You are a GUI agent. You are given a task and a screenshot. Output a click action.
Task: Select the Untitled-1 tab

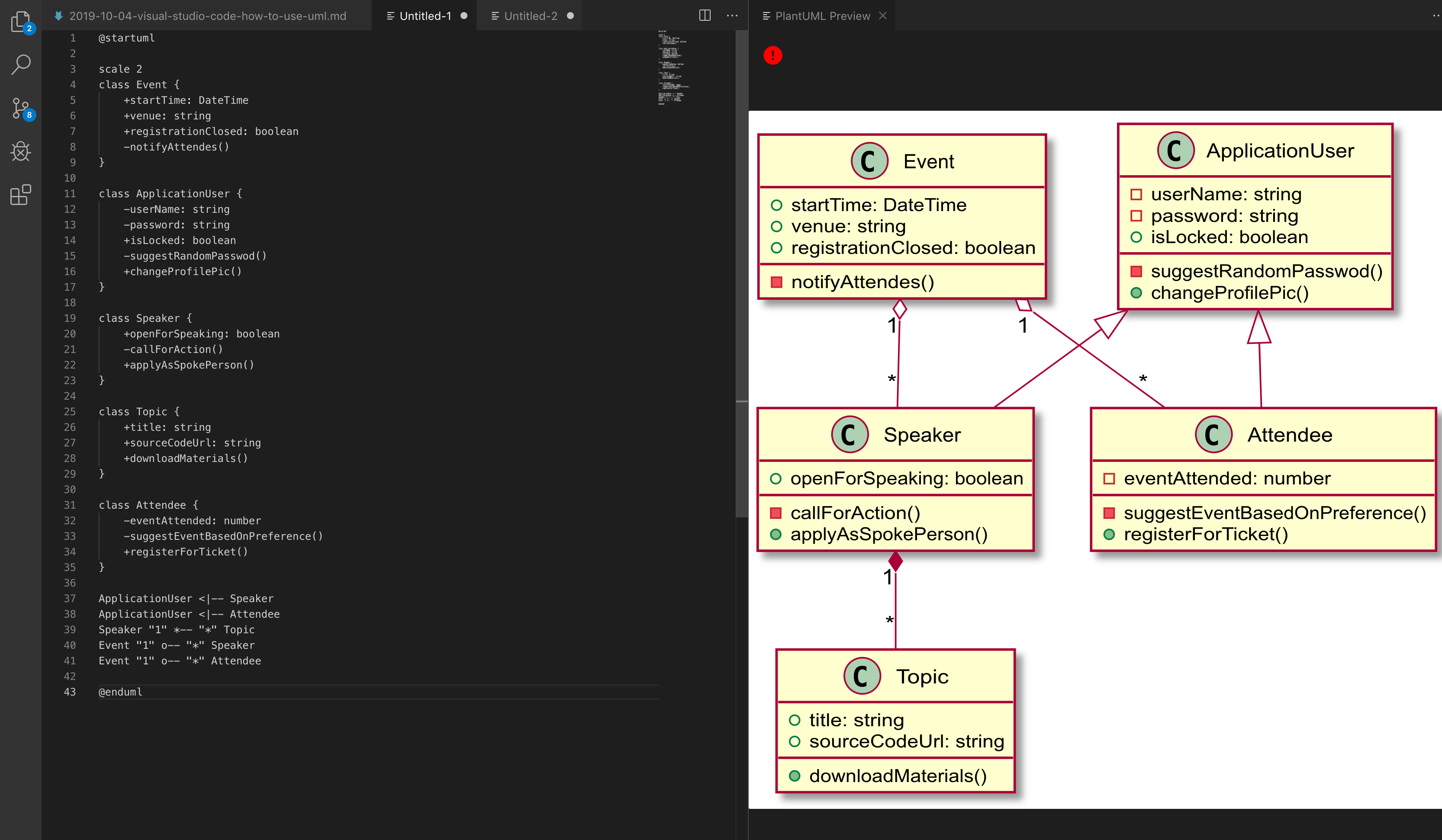tap(426, 16)
